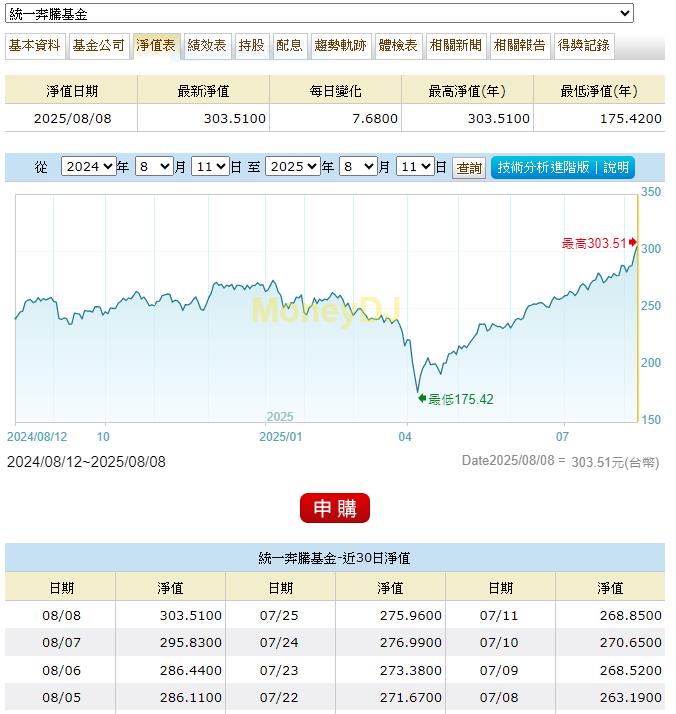
Task: Click the 2025/01 axis label on chart
Action: click(x=280, y=437)
